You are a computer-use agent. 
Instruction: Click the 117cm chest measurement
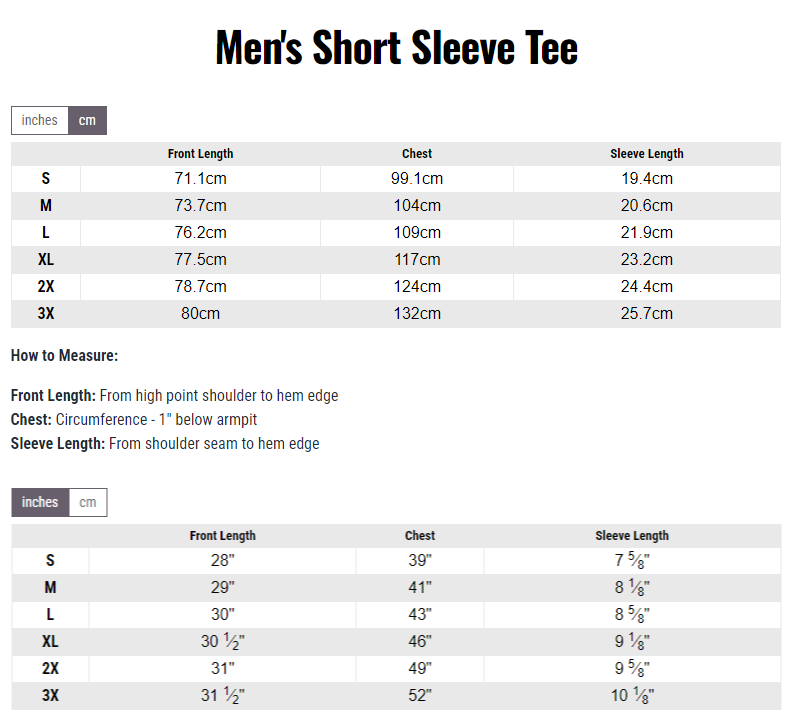(417, 260)
